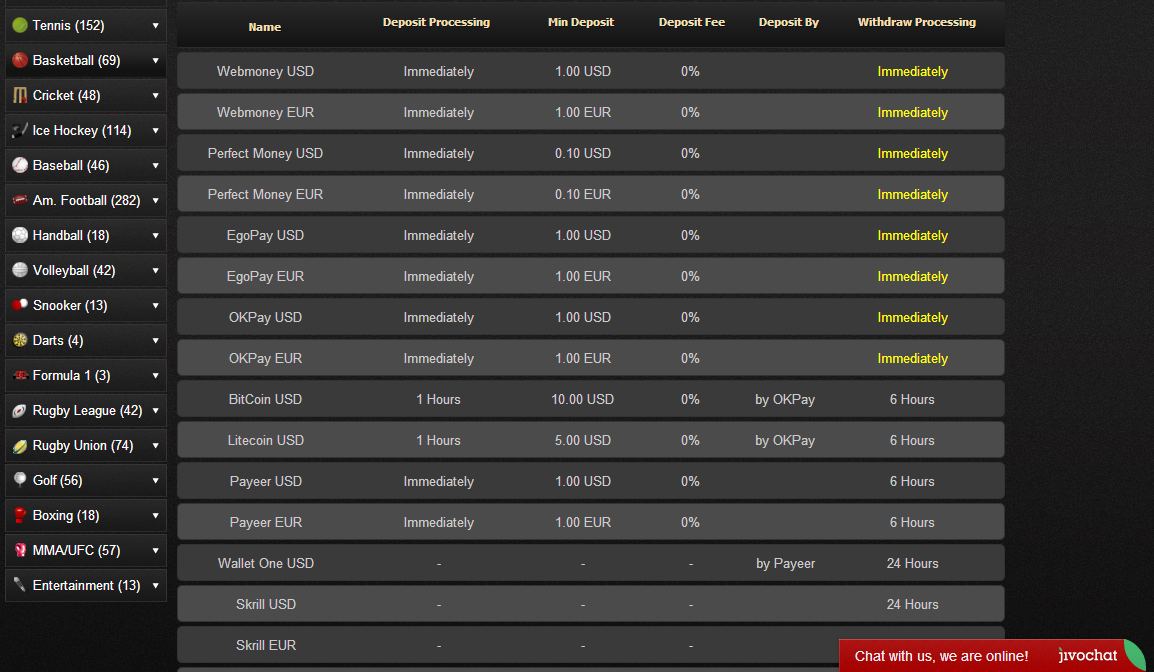Click the Formula 1 car icon

coord(20,375)
